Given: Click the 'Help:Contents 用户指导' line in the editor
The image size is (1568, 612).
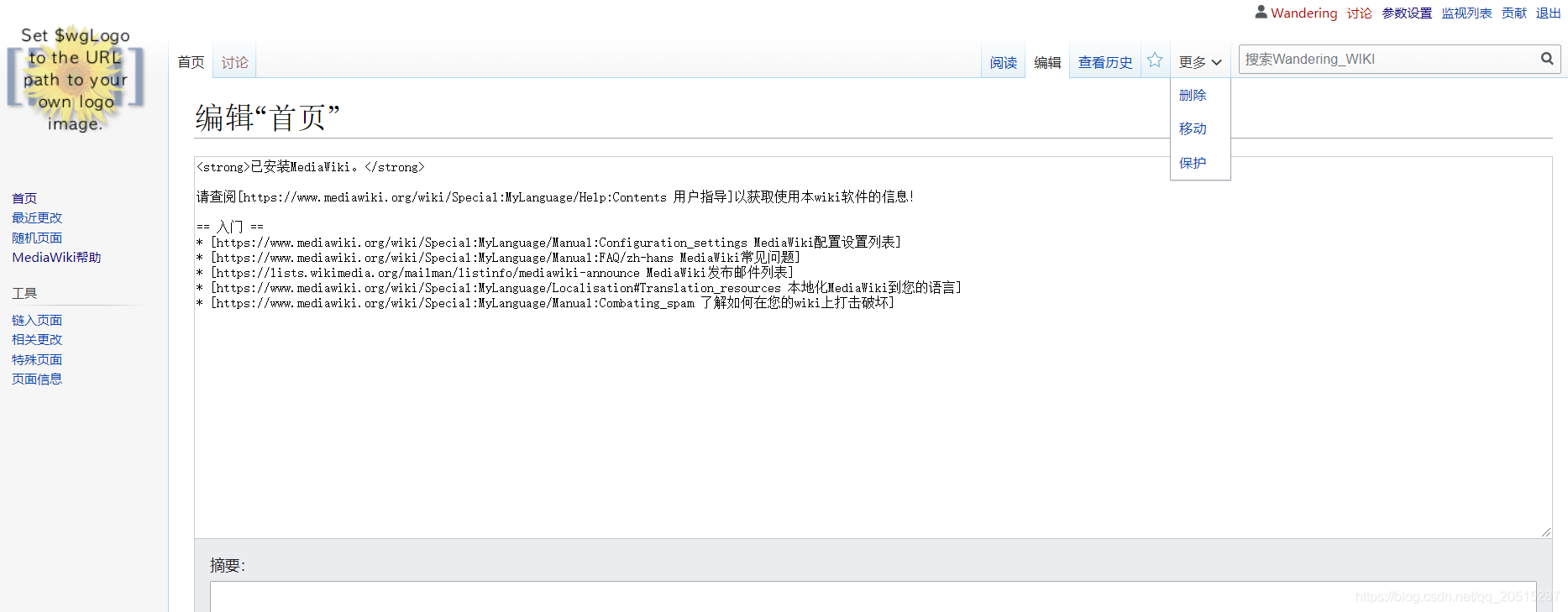Looking at the screenshot, I should tap(555, 196).
